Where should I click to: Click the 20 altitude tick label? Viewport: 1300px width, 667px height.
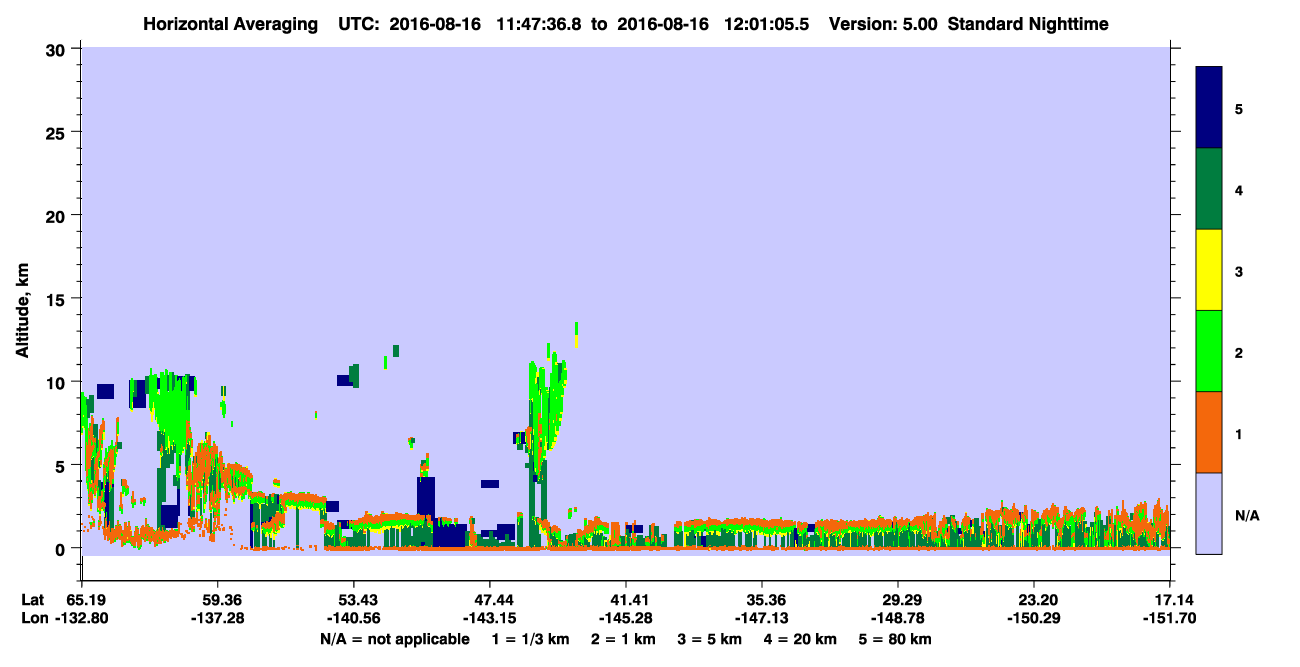pyautogui.click(x=58, y=216)
